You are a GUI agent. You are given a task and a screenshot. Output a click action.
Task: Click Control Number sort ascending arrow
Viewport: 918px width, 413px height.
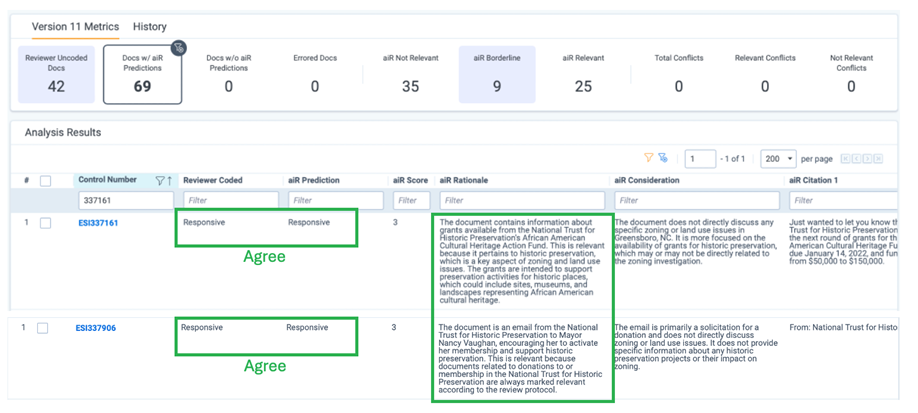(x=169, y=181)
